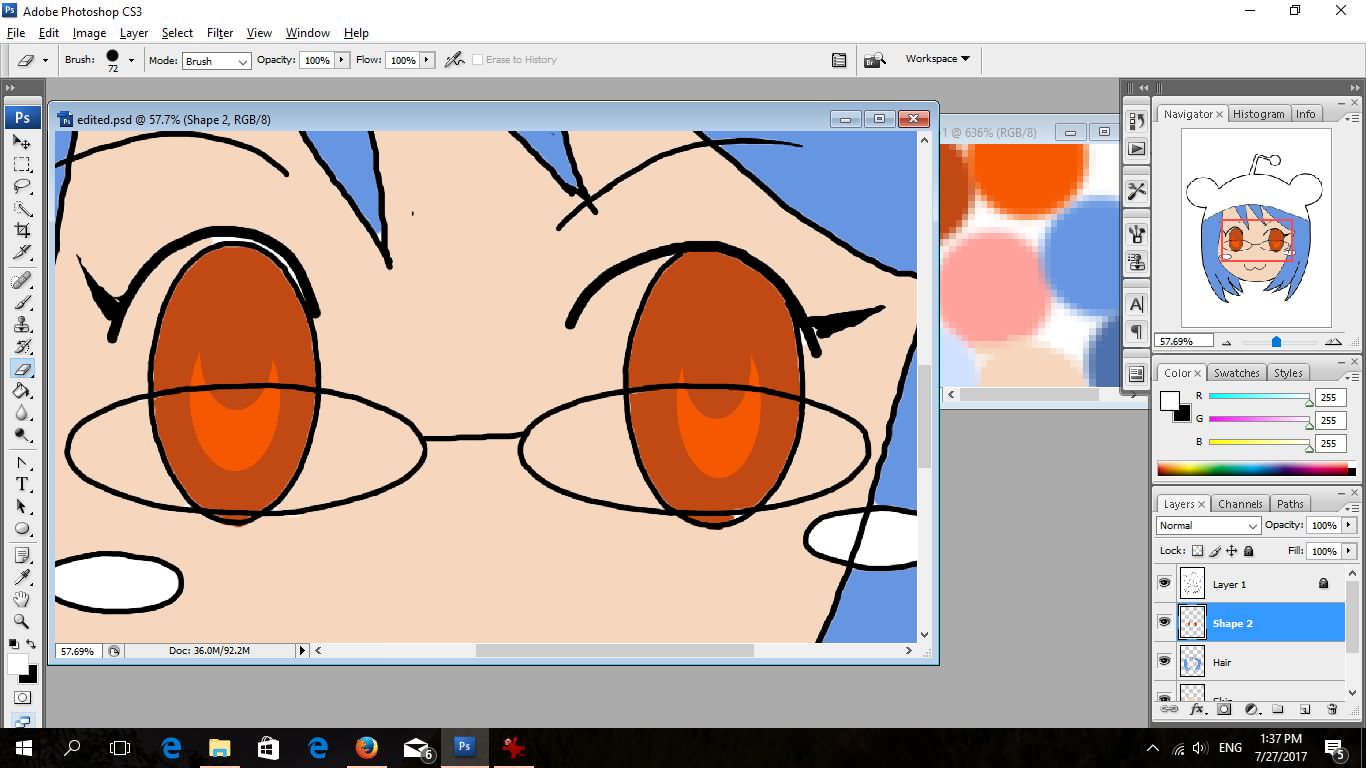The width and height of the screenshot is (1366, 768).
Task: Select the Ellipse shape tool
Action: [22, 529]
